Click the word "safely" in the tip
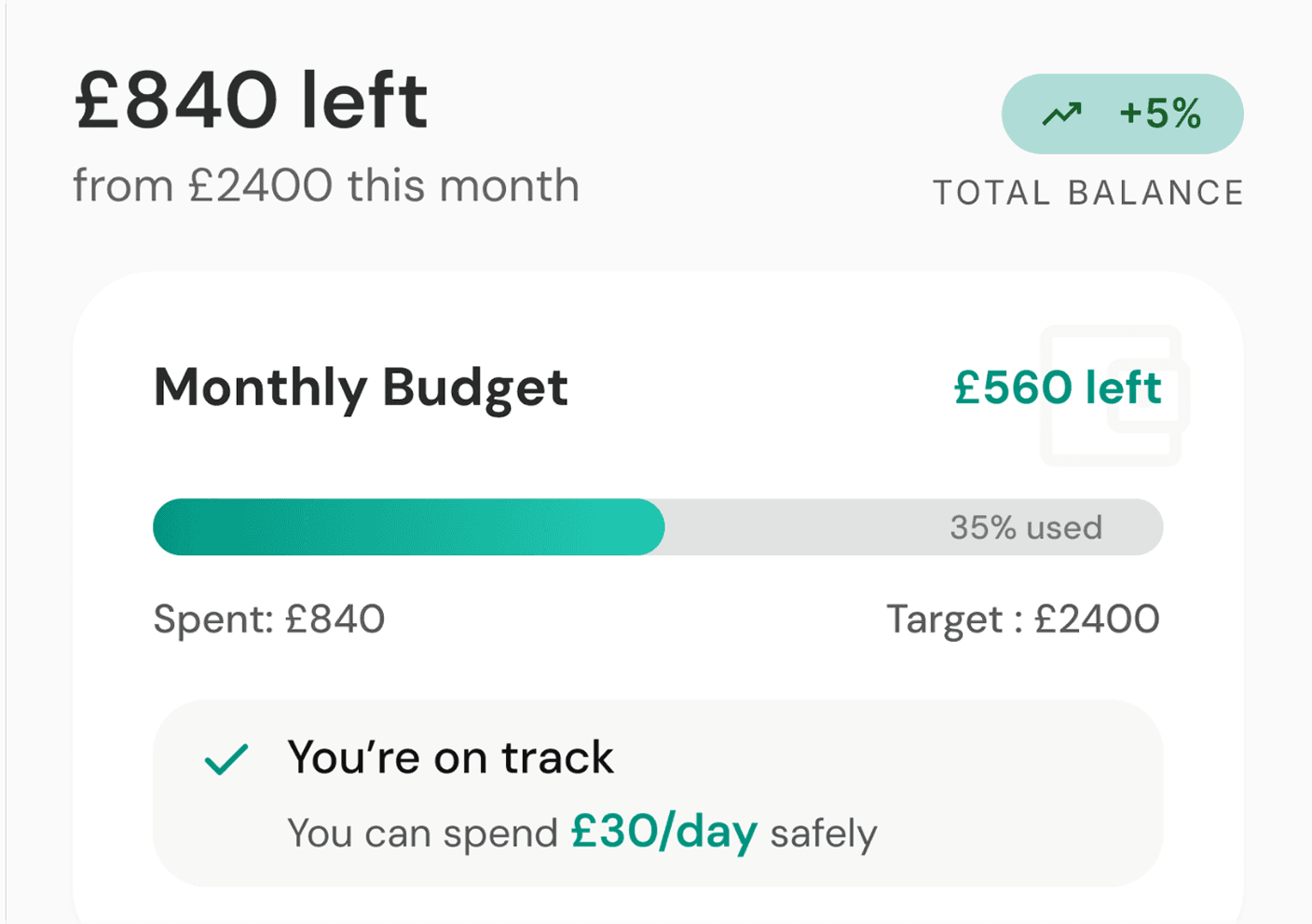 [824, 833]
